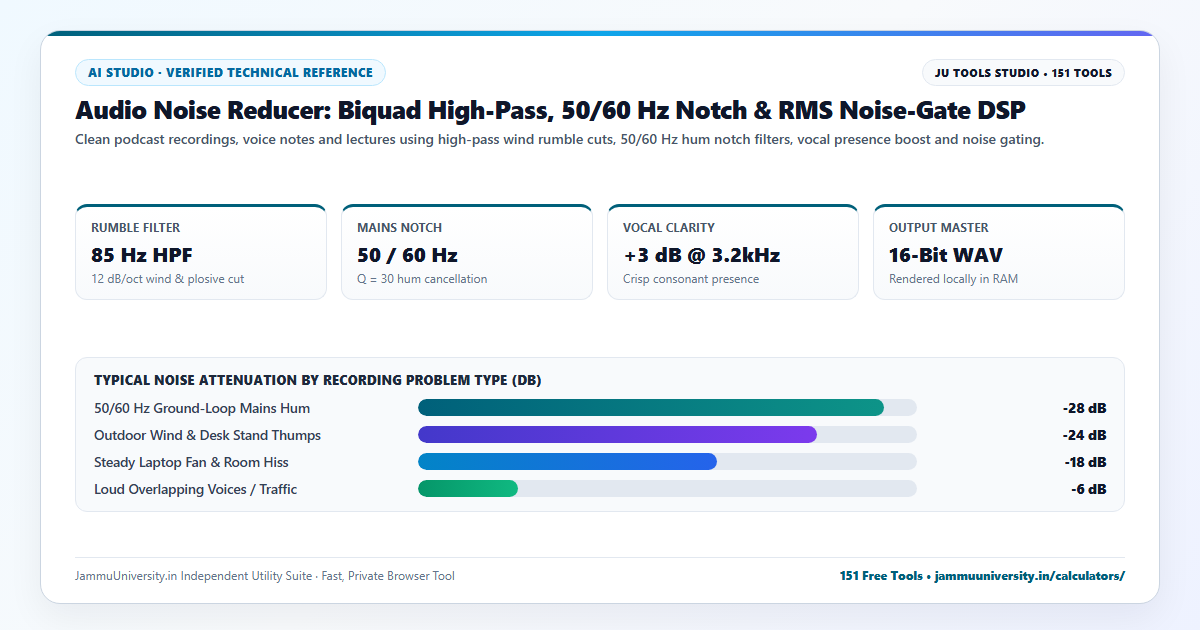Click the '-18 dB' value
Viewport: 1200px width, 630px height.
pyautogui.click(x=1084, y=462)
